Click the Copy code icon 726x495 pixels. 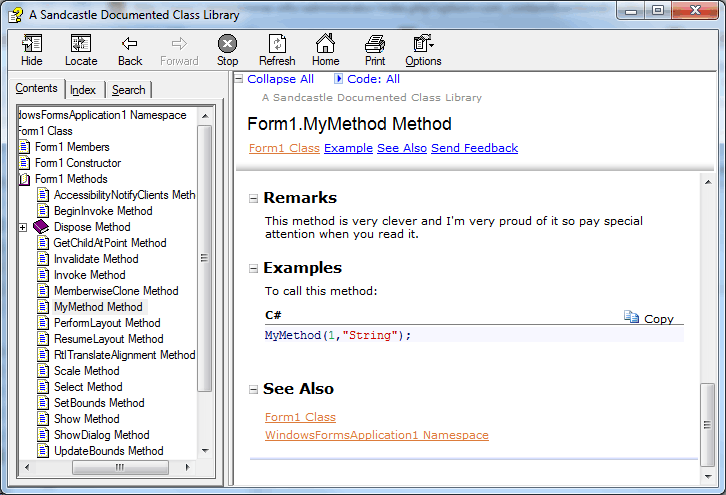click(631, 317)
